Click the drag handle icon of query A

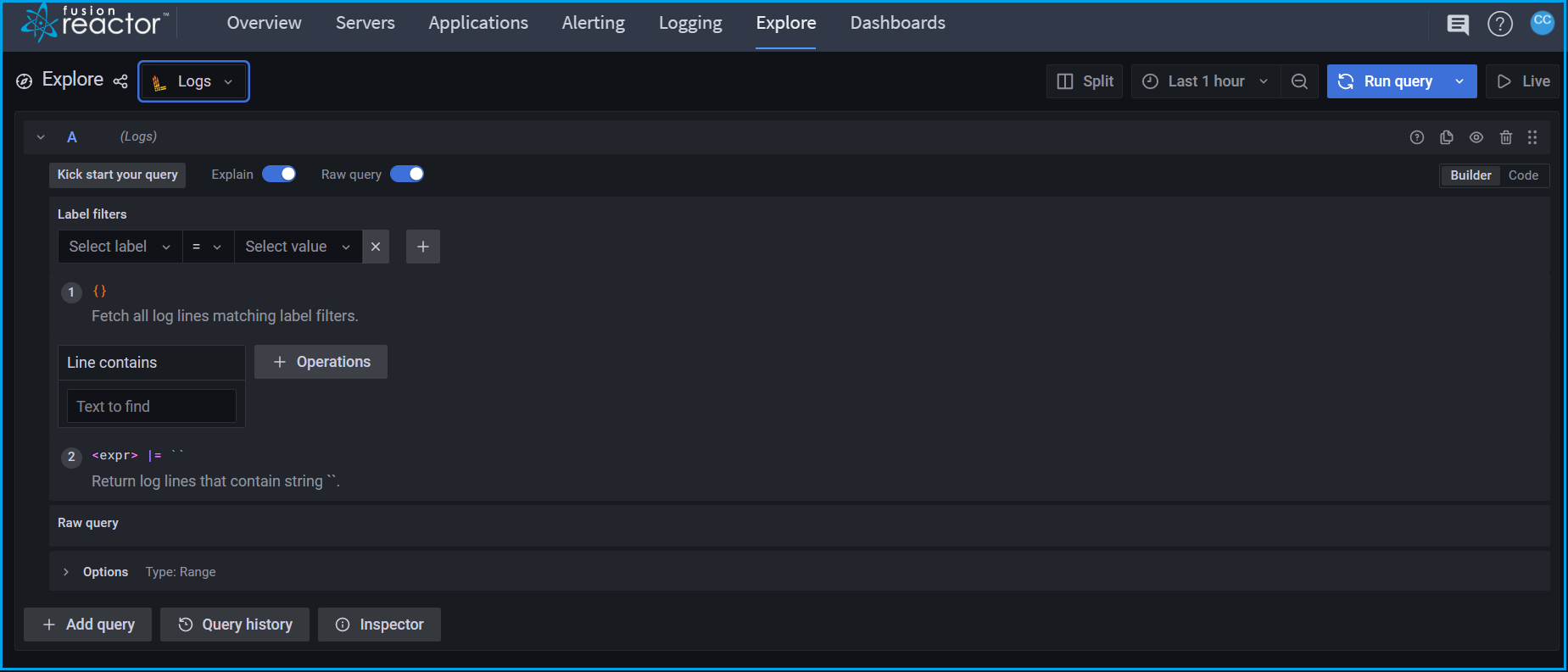[1532, 137]
